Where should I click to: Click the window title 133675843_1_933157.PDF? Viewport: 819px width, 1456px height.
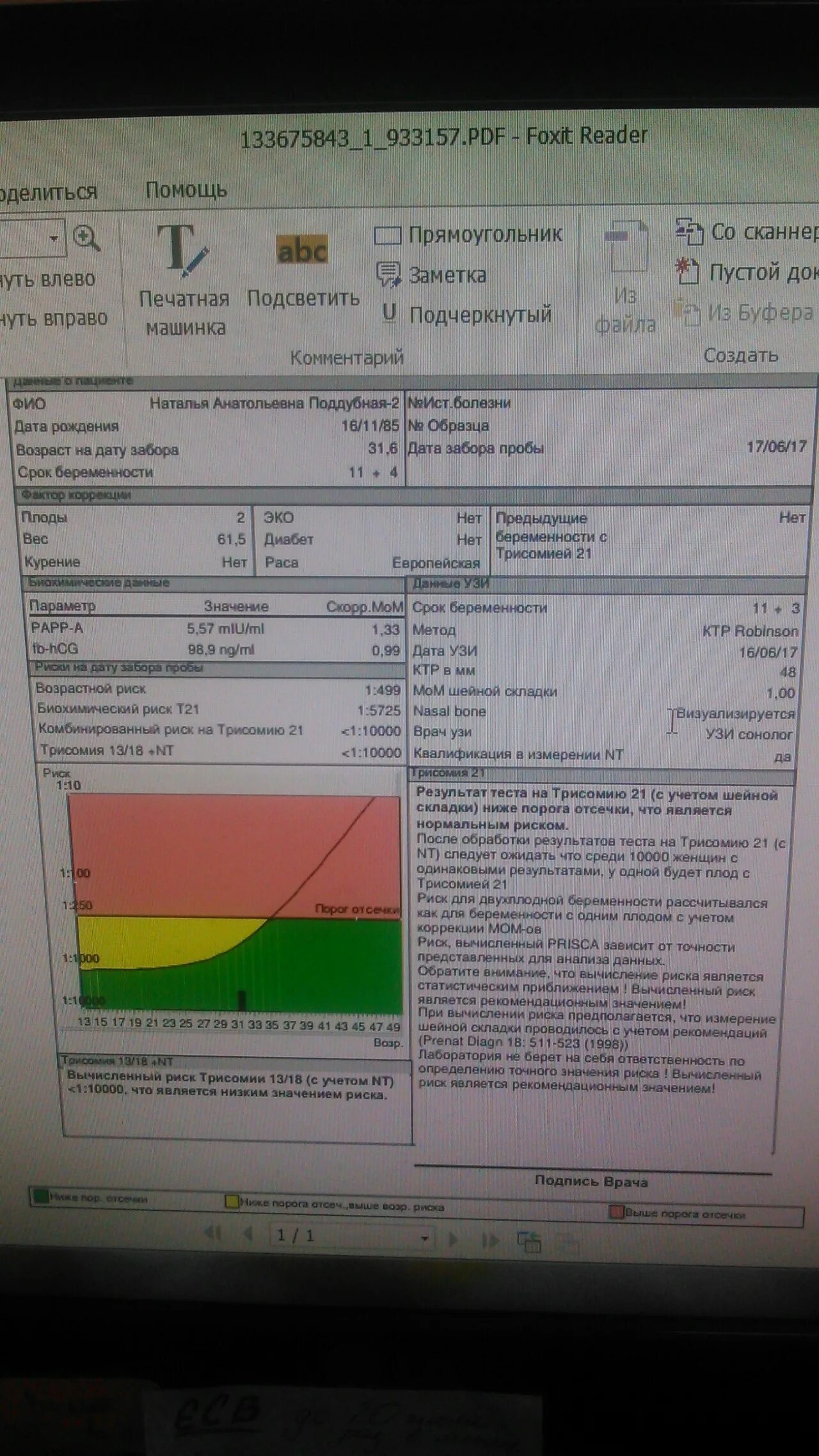pyautogui.click(x=372, y=138)
